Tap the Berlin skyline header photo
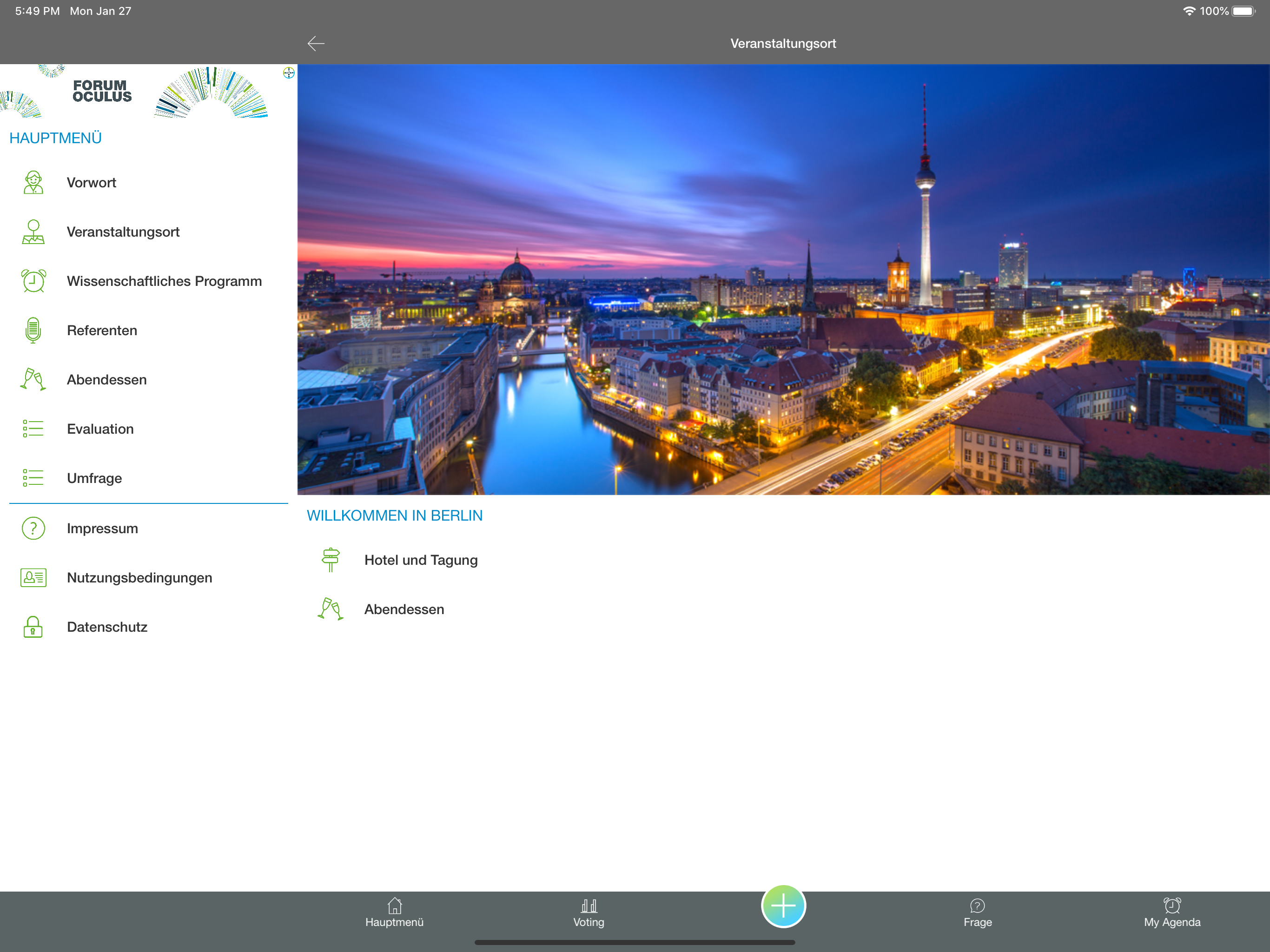The height and width of the screenshot is (952, 1270). pos(783,280)
